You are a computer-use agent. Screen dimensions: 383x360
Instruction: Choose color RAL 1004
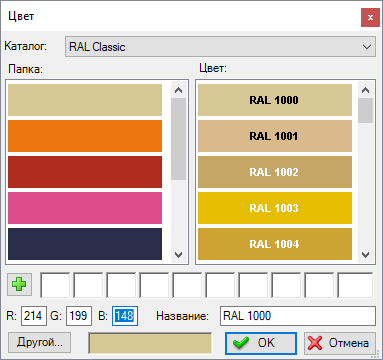coord(275,244)
